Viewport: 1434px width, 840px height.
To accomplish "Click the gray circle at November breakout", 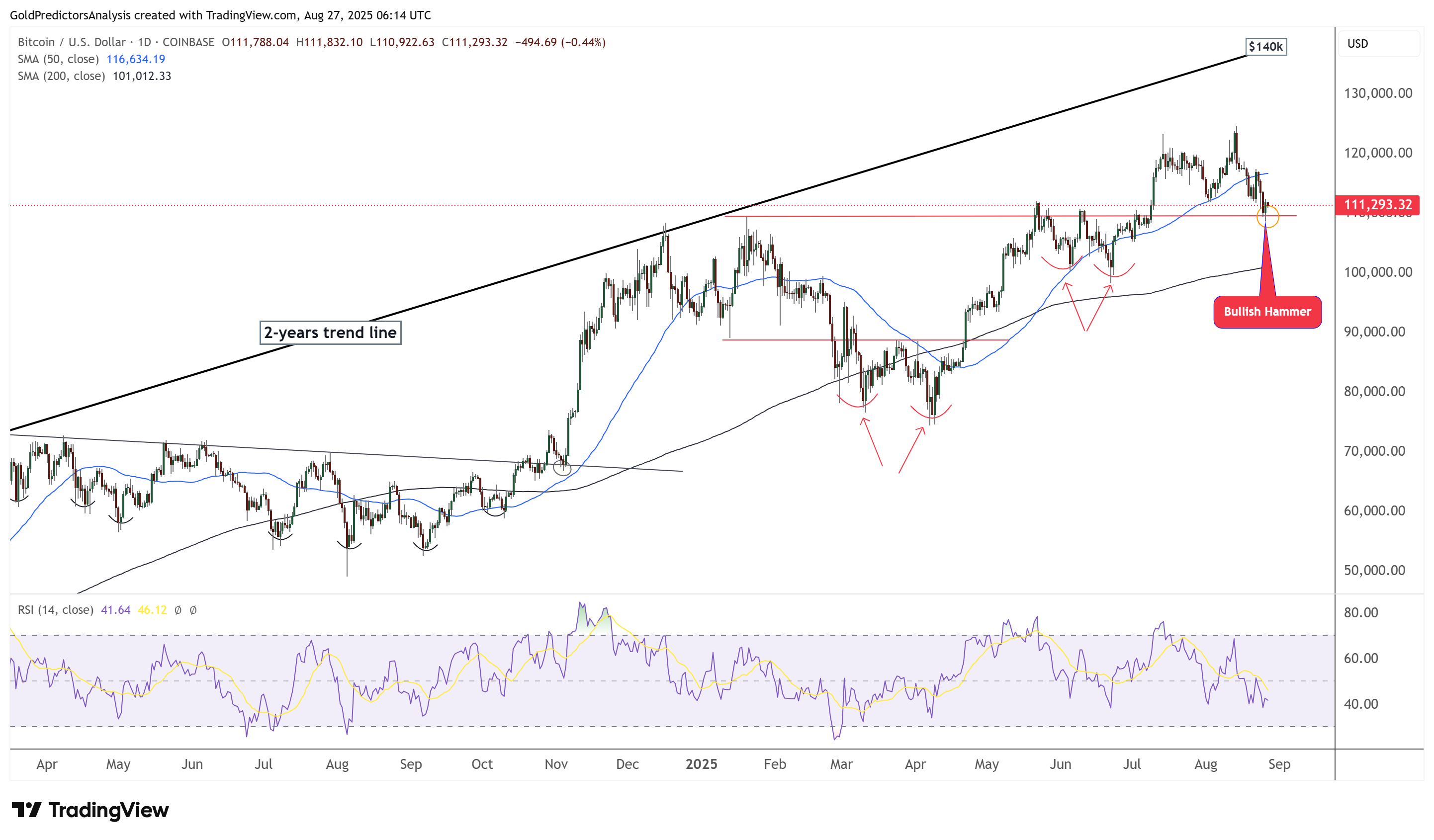I will point(562,468).
